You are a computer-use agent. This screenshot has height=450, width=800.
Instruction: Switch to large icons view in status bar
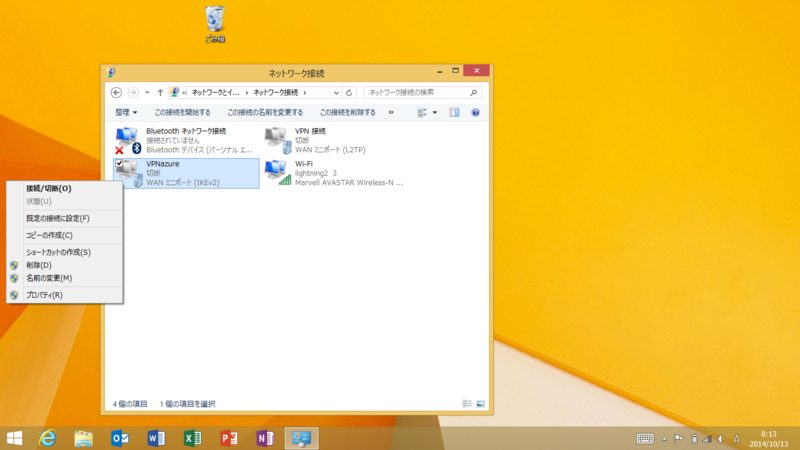pos(480,404)
